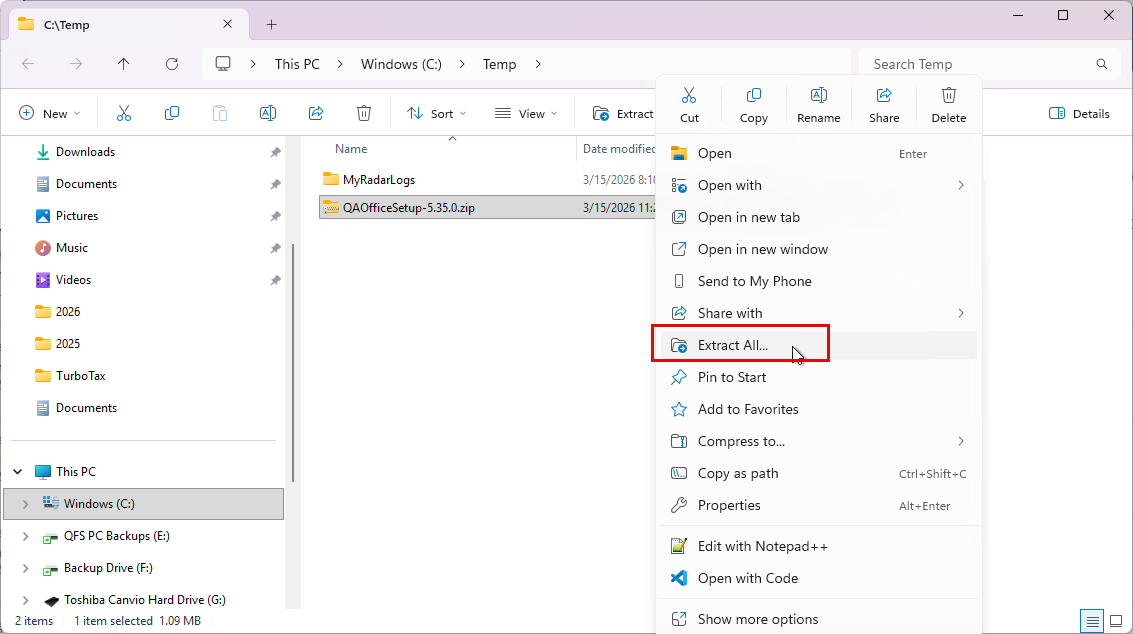Click the Rename icon in context menu
The image size is (1133, 634).
click(818, 103)
